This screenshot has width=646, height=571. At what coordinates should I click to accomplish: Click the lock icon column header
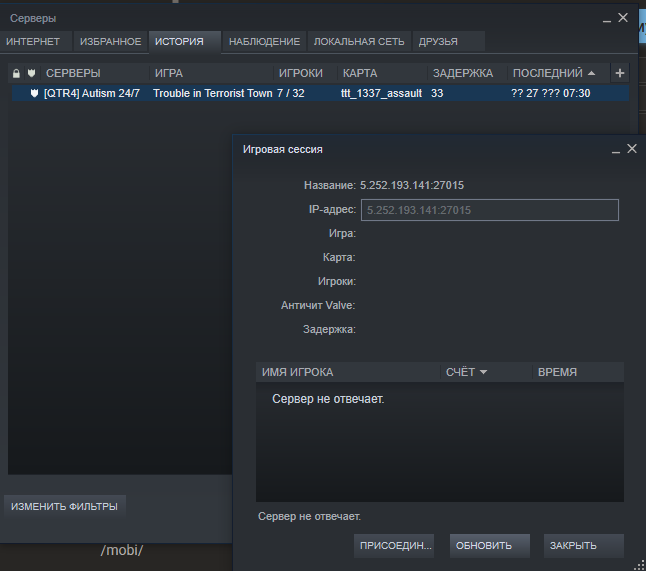pyautogui.click(x=16, y=73)
